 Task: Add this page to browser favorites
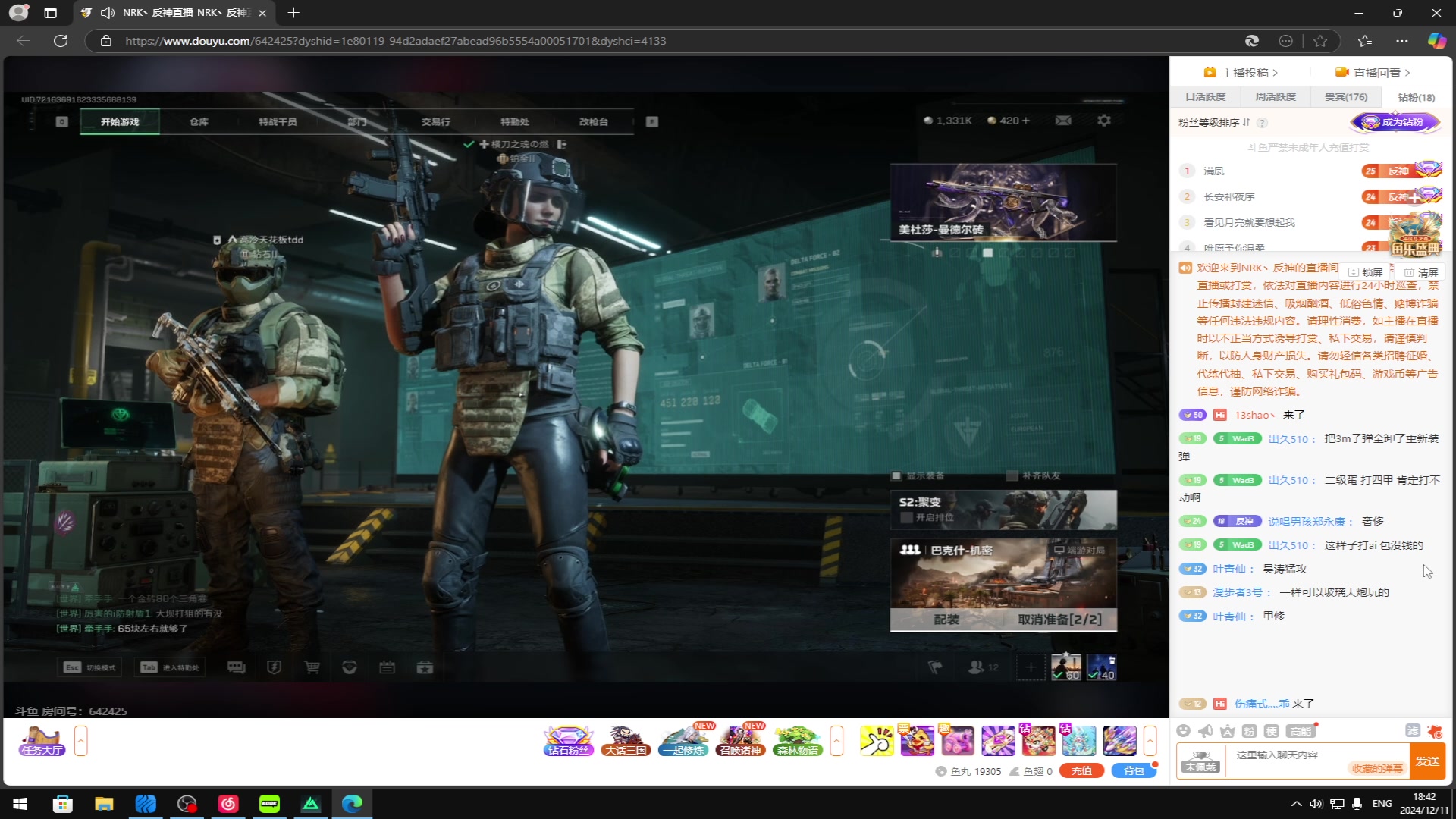click(x=1320, y=41)
